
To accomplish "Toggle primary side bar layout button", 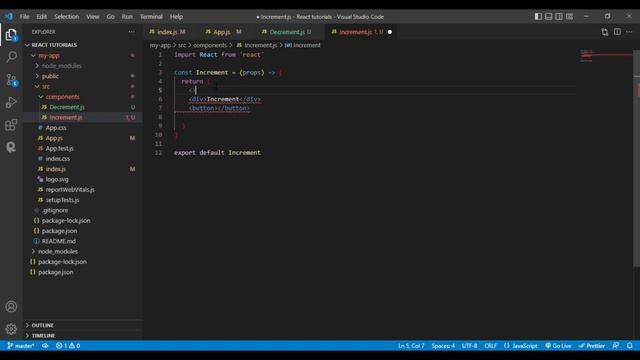I will [538, 17].
